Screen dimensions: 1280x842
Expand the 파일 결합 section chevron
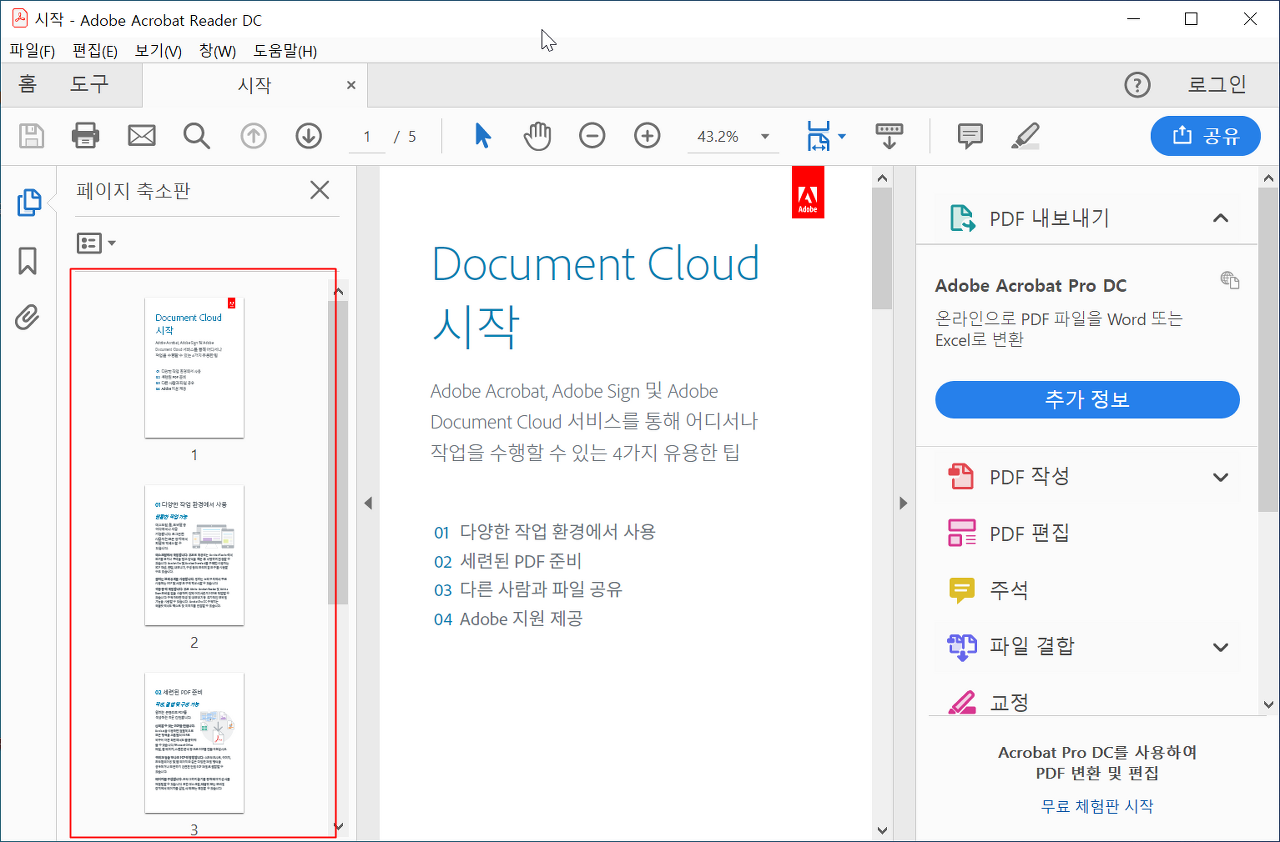(1220, 647)
